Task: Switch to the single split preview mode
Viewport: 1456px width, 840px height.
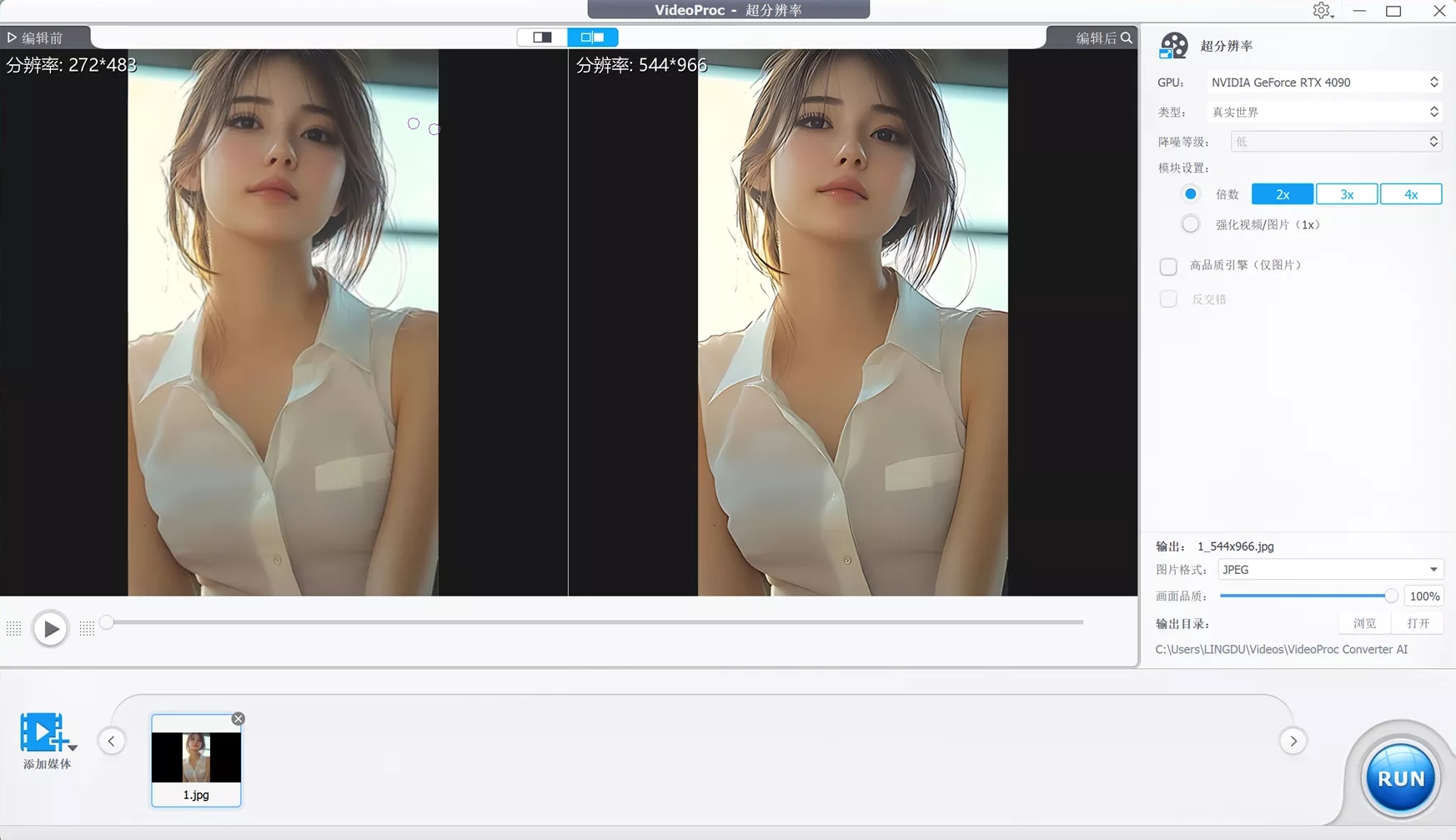Action: click(x=542, y=38)
